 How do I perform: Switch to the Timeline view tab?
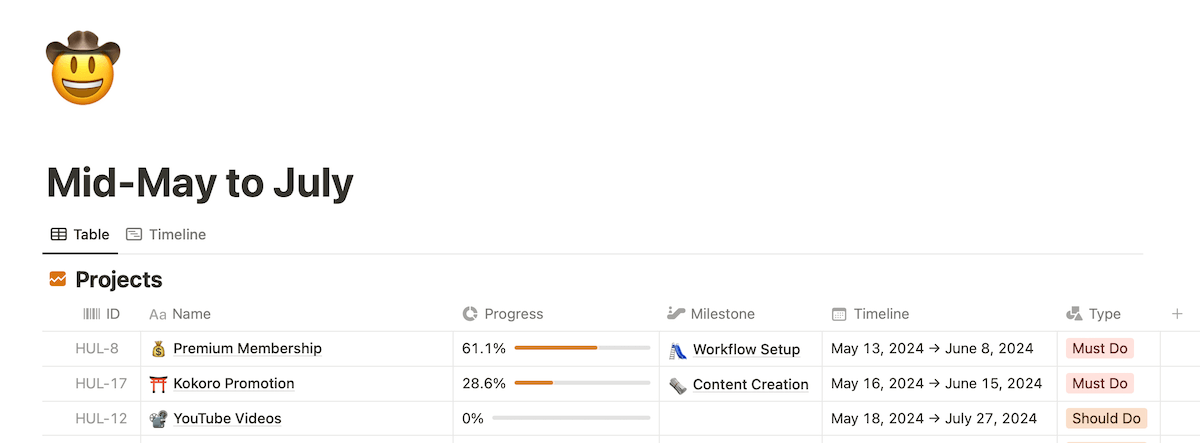166,234
